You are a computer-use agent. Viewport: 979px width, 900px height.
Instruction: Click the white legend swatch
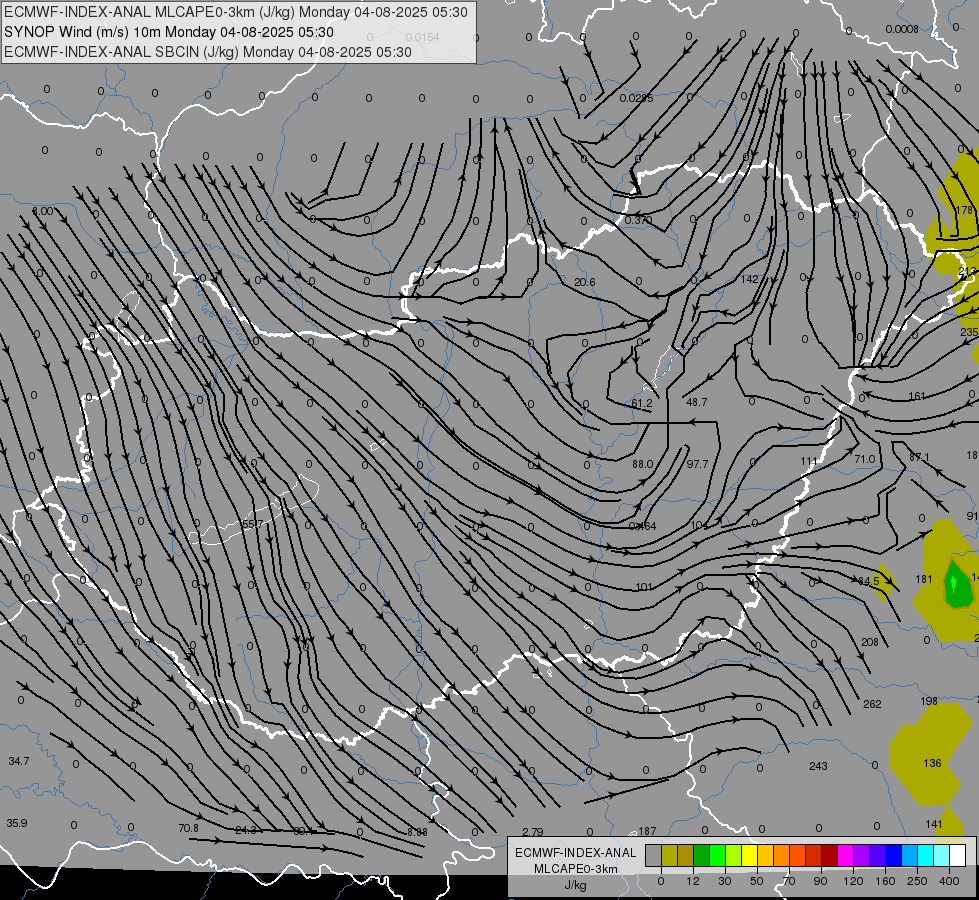coord(957,855)
